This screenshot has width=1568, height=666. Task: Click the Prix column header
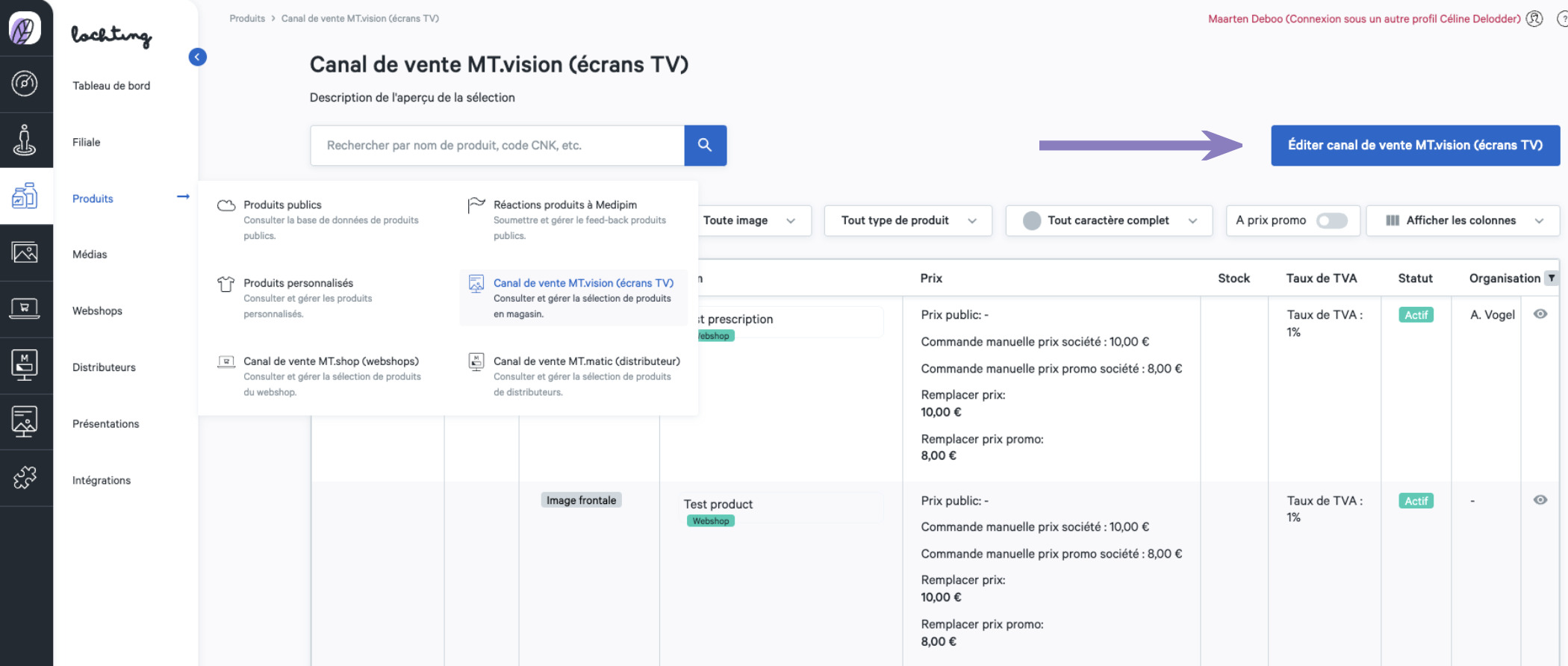tap(931, 278)
